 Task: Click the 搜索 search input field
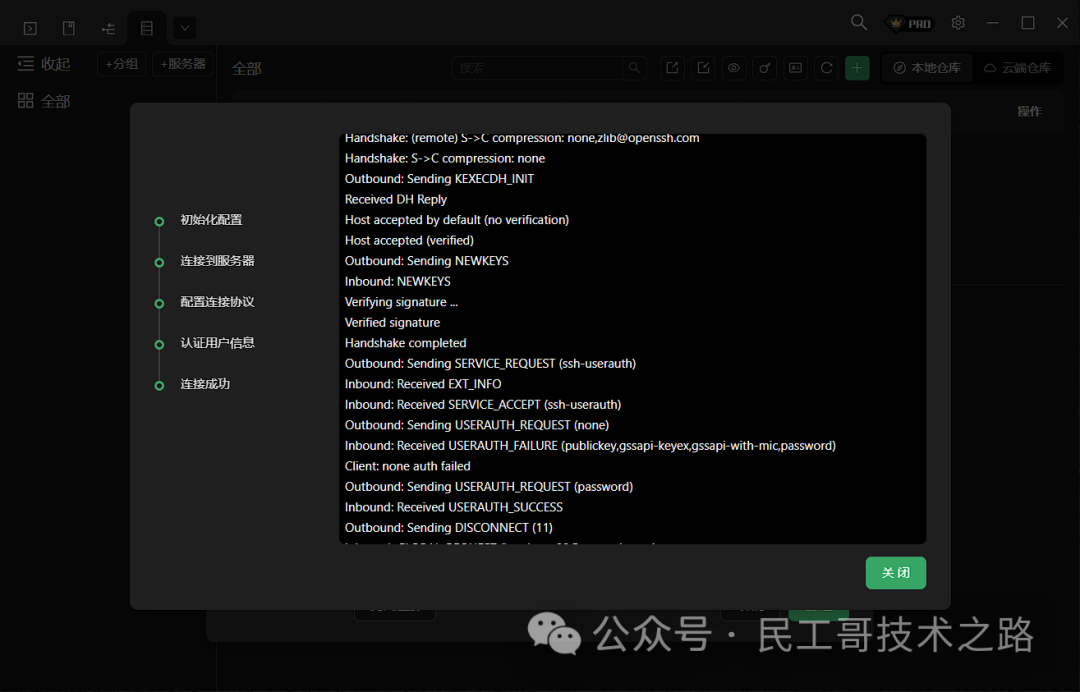point(537,67)
